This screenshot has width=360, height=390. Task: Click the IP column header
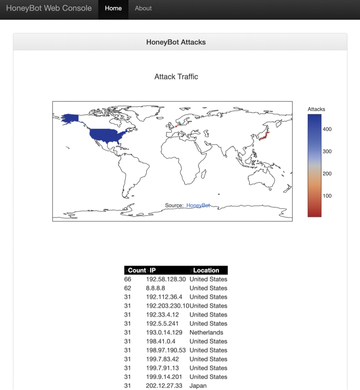153,270
